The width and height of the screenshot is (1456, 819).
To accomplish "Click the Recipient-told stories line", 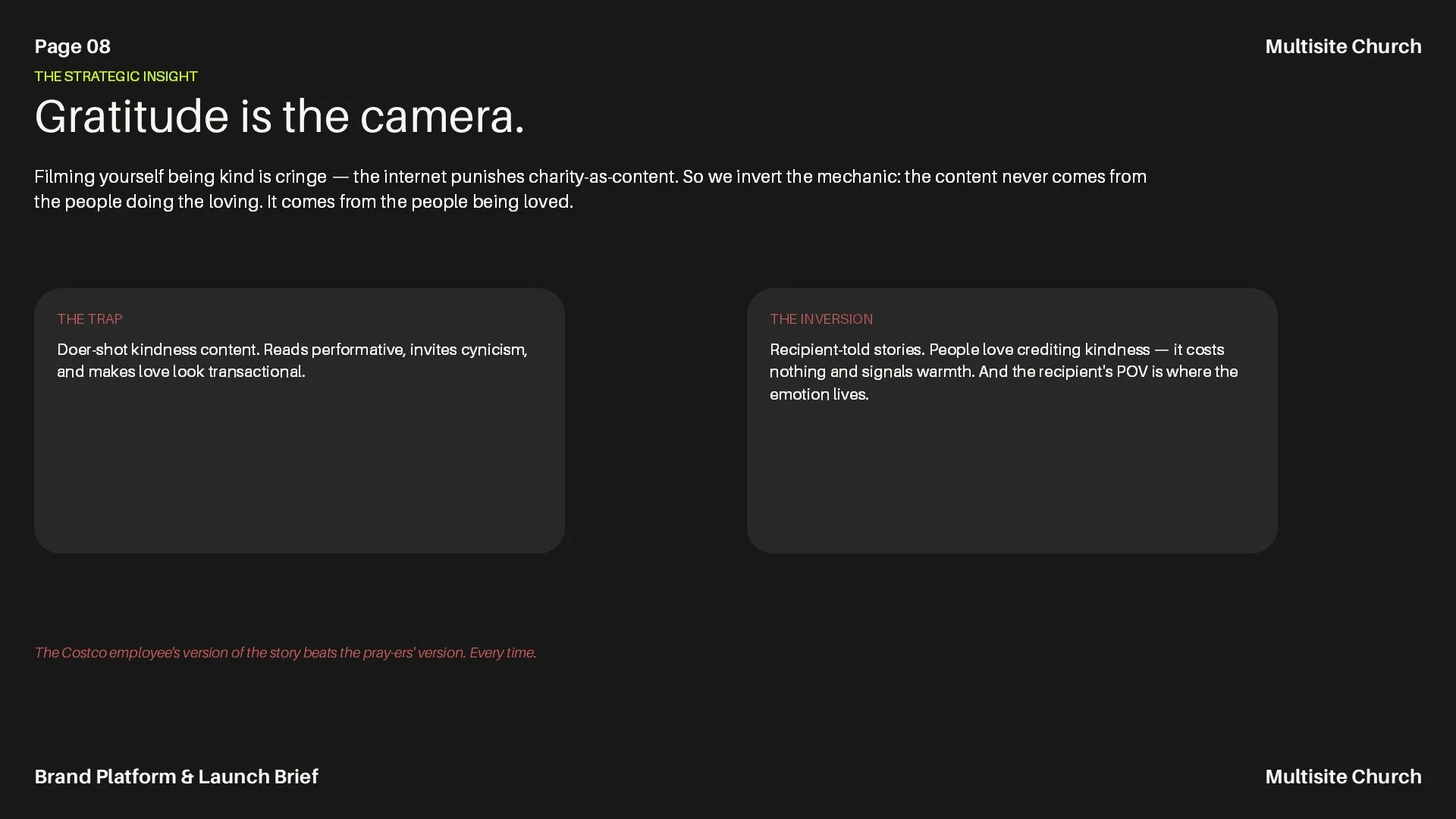I will click(x=996, y=350).
